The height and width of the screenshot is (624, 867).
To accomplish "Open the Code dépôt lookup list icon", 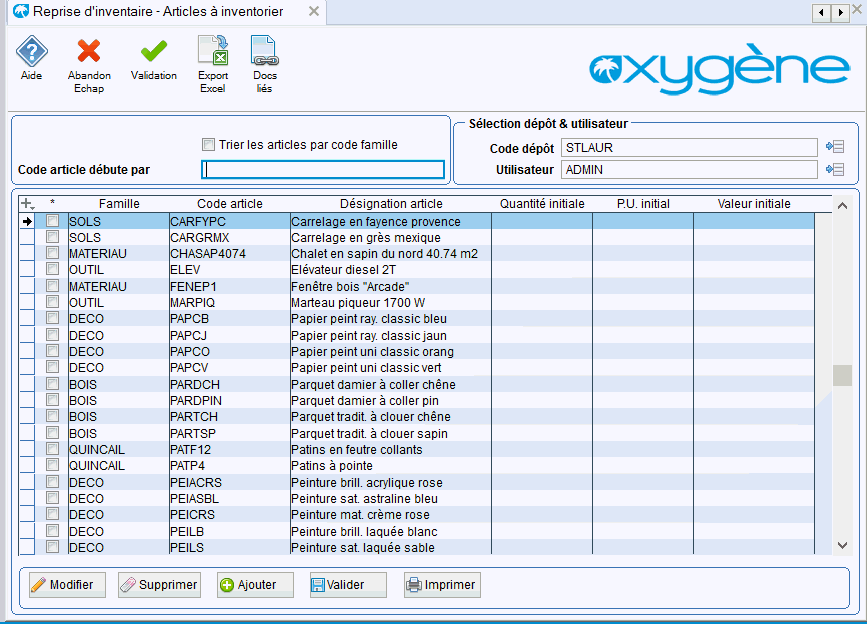I will point(835,148).
